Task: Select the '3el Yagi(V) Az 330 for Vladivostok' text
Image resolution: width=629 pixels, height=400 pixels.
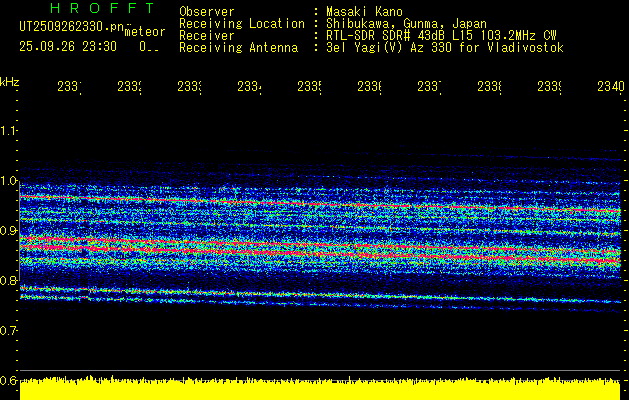Action: 445,48
